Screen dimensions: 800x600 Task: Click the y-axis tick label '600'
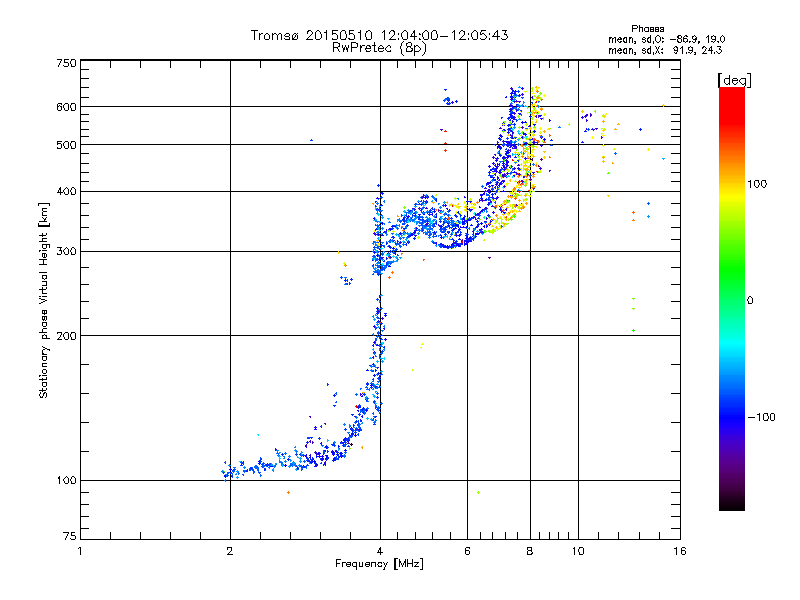click(67, 107)
